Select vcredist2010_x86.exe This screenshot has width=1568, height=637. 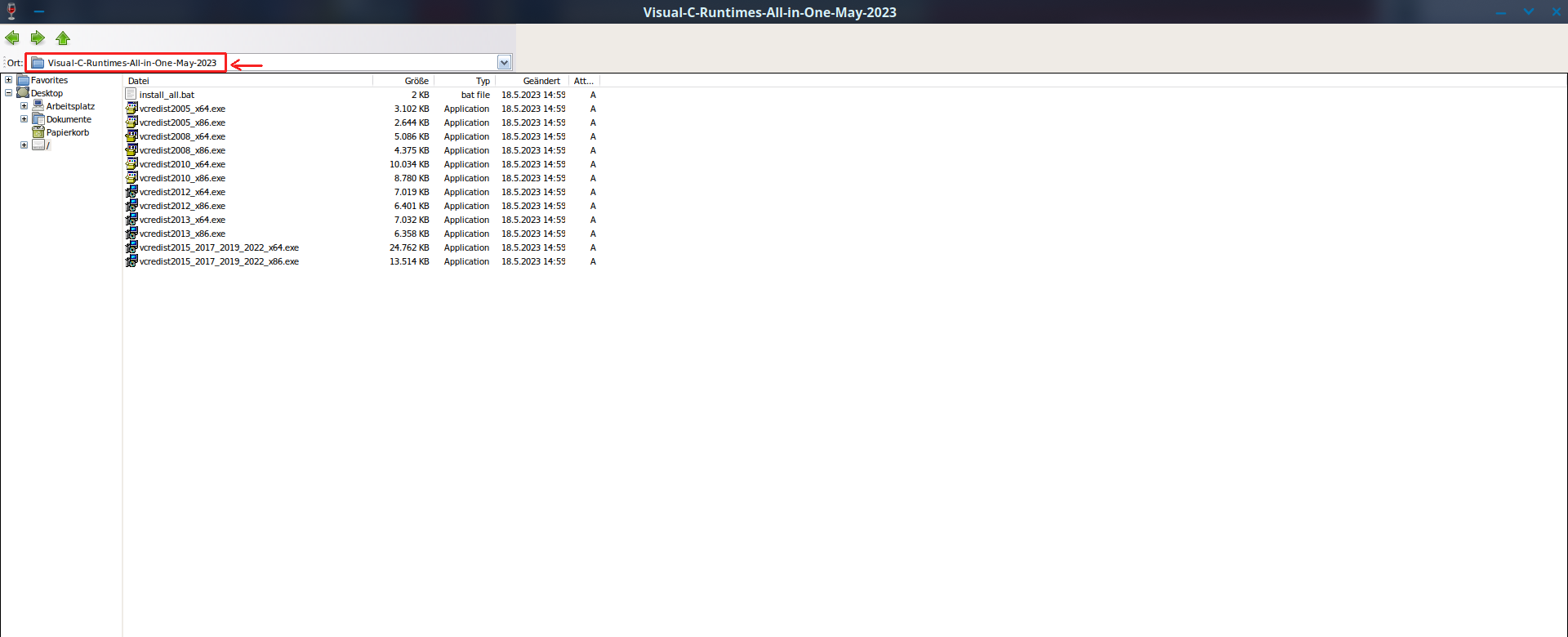coord(182,178)
